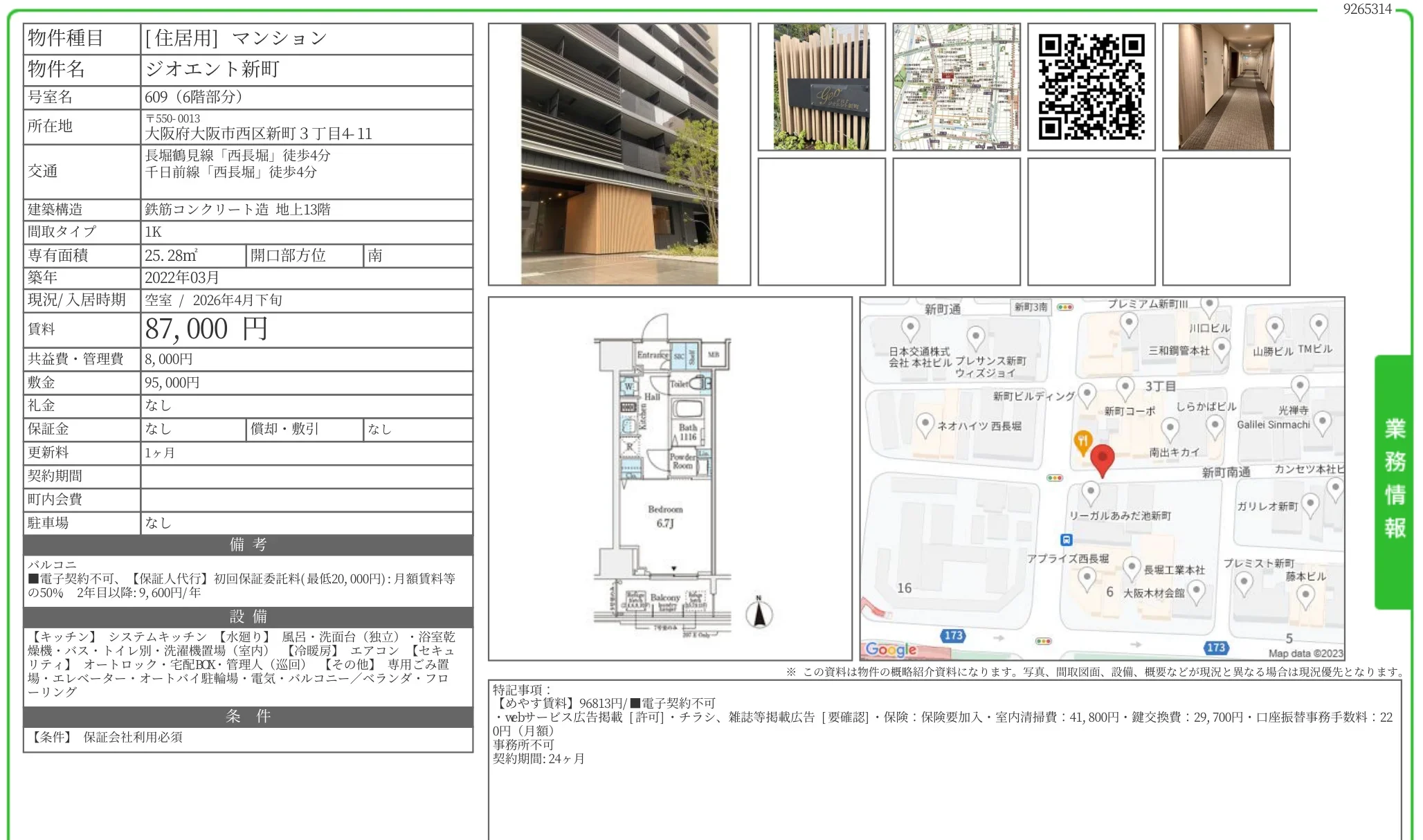Click the 新町3南 intersection label box
This screenshot has width=1423, height=840.
1031,307
